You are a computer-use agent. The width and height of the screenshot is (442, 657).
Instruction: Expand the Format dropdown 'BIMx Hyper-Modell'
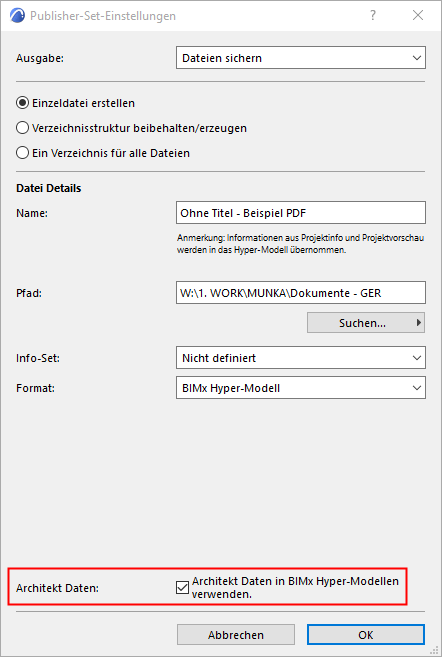click(301, 388)
